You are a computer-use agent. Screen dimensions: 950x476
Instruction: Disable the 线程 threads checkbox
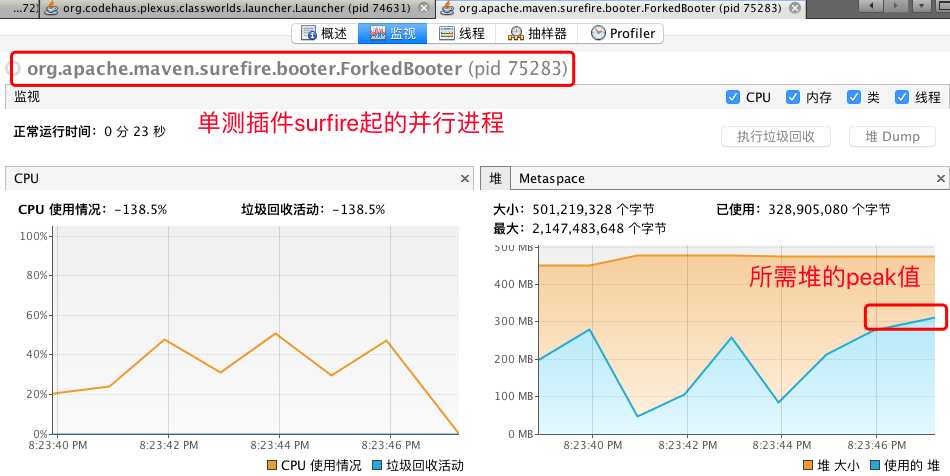pyautogui.click(x=902, y=97)
